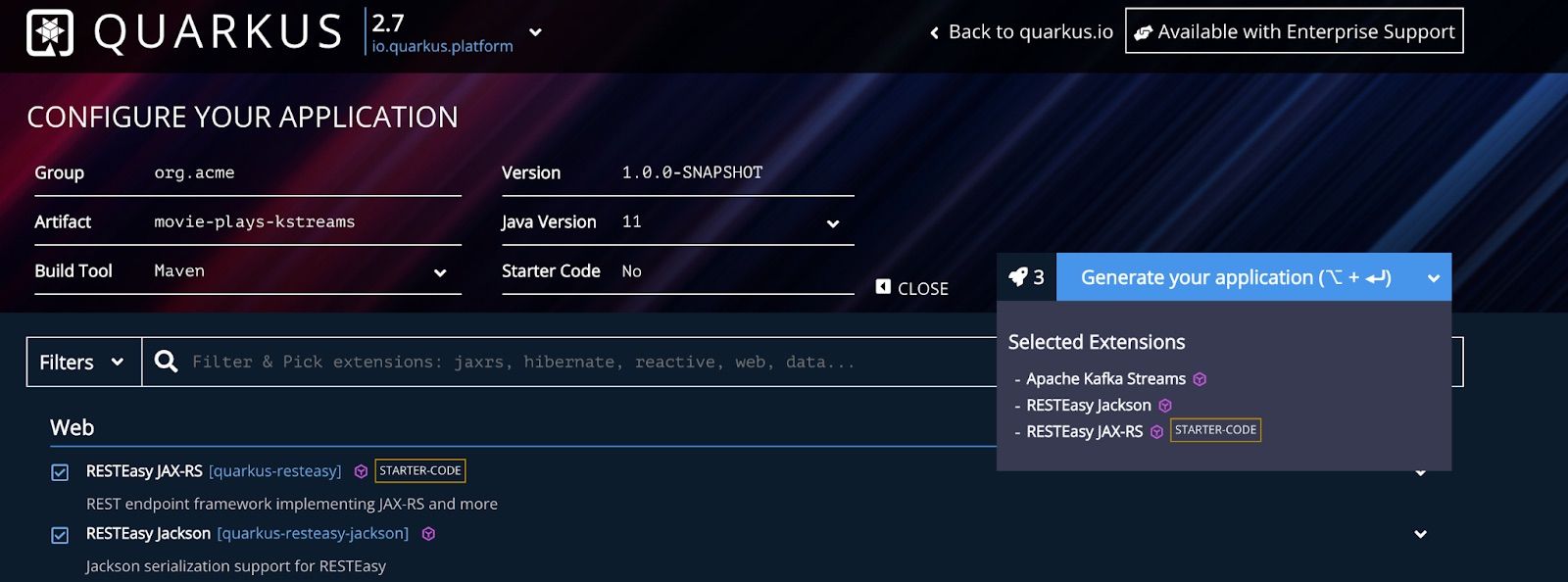Click the cube icon beside quarkus-resteasy-jackson
Image resolution: width=1568 pixels, height=582 pixels.
coord(428,534)
